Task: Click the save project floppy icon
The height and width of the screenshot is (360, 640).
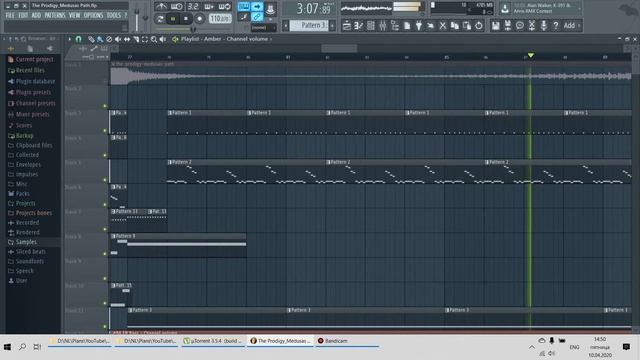Action: coord(496,26)
